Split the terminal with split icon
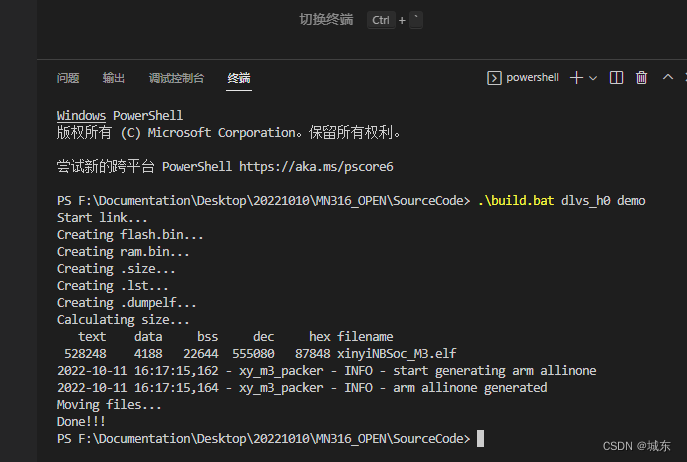The width and height of the screenshot is (687, 462). click(x=616, y=78)
